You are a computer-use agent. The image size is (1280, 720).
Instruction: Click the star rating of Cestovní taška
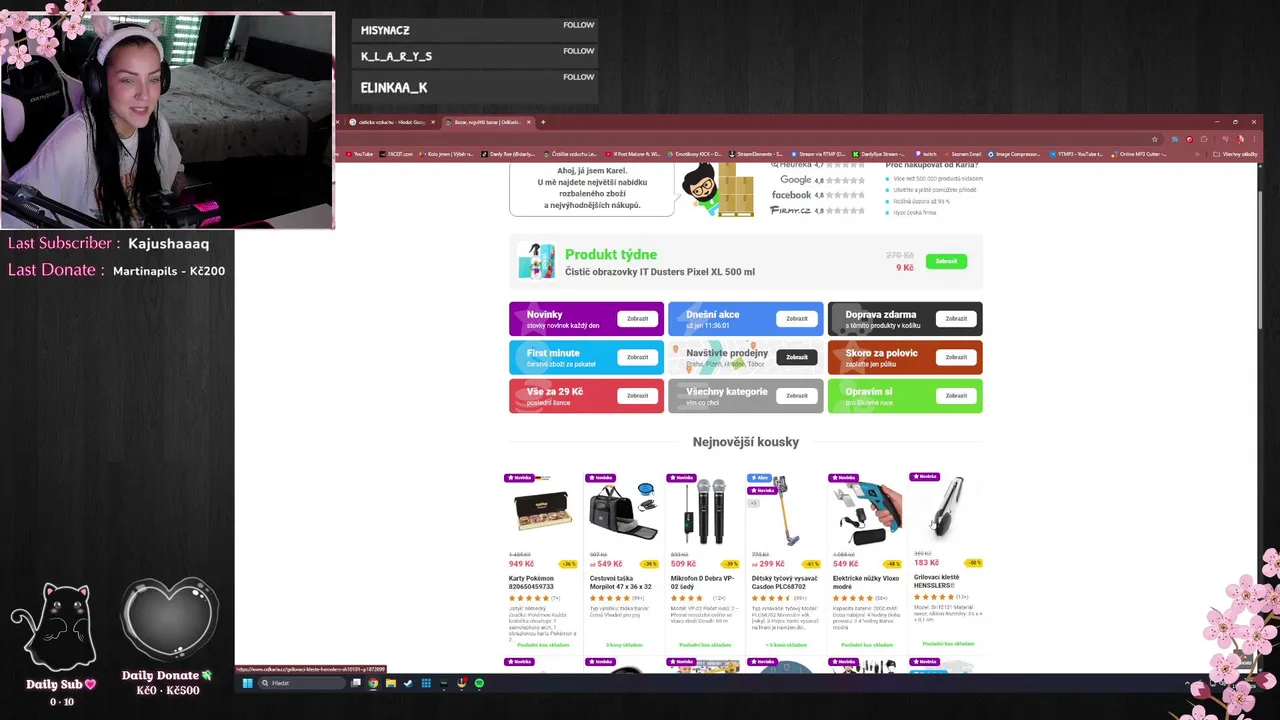point(609,598)
